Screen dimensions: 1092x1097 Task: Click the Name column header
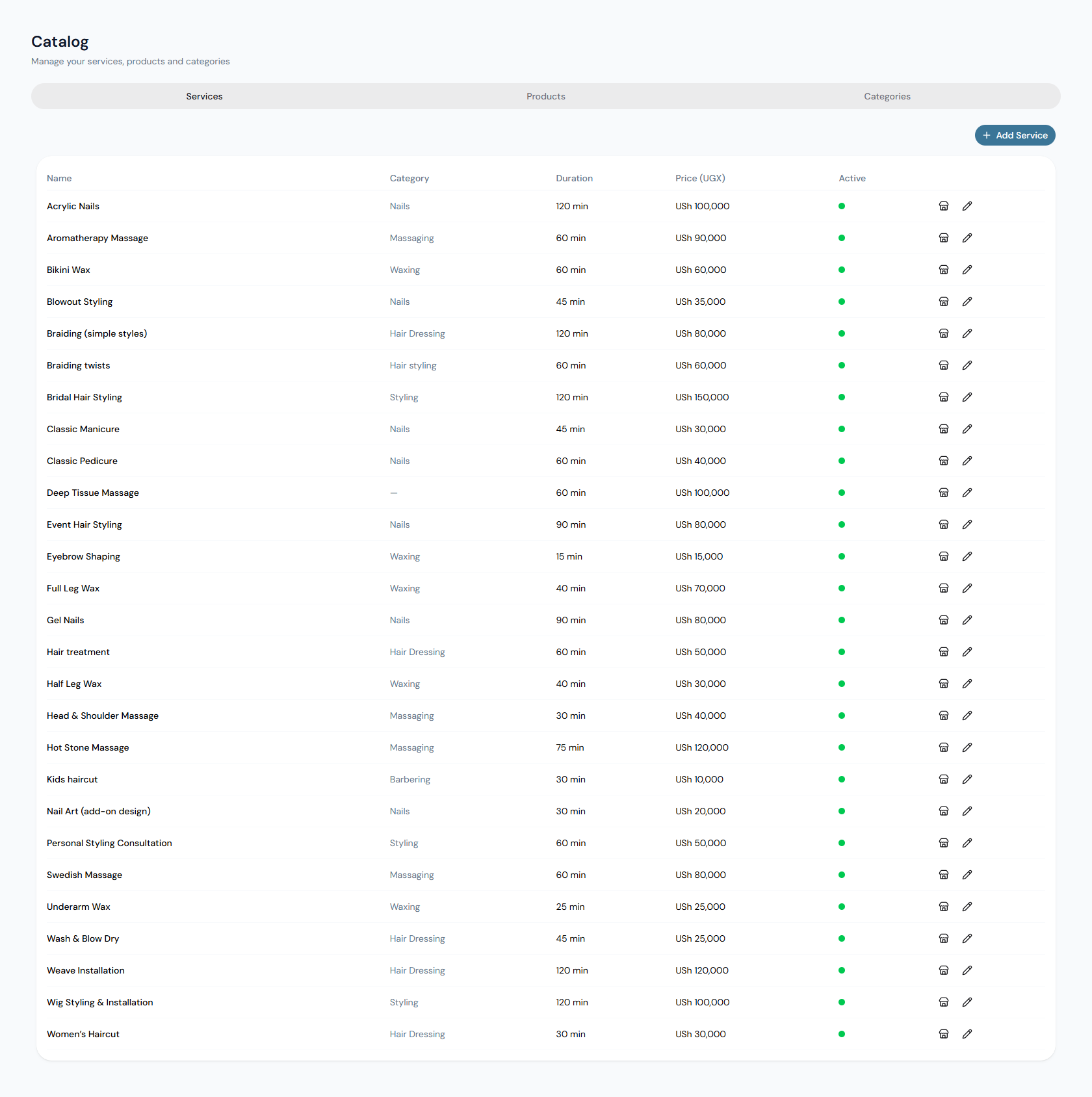pos(59,178)
